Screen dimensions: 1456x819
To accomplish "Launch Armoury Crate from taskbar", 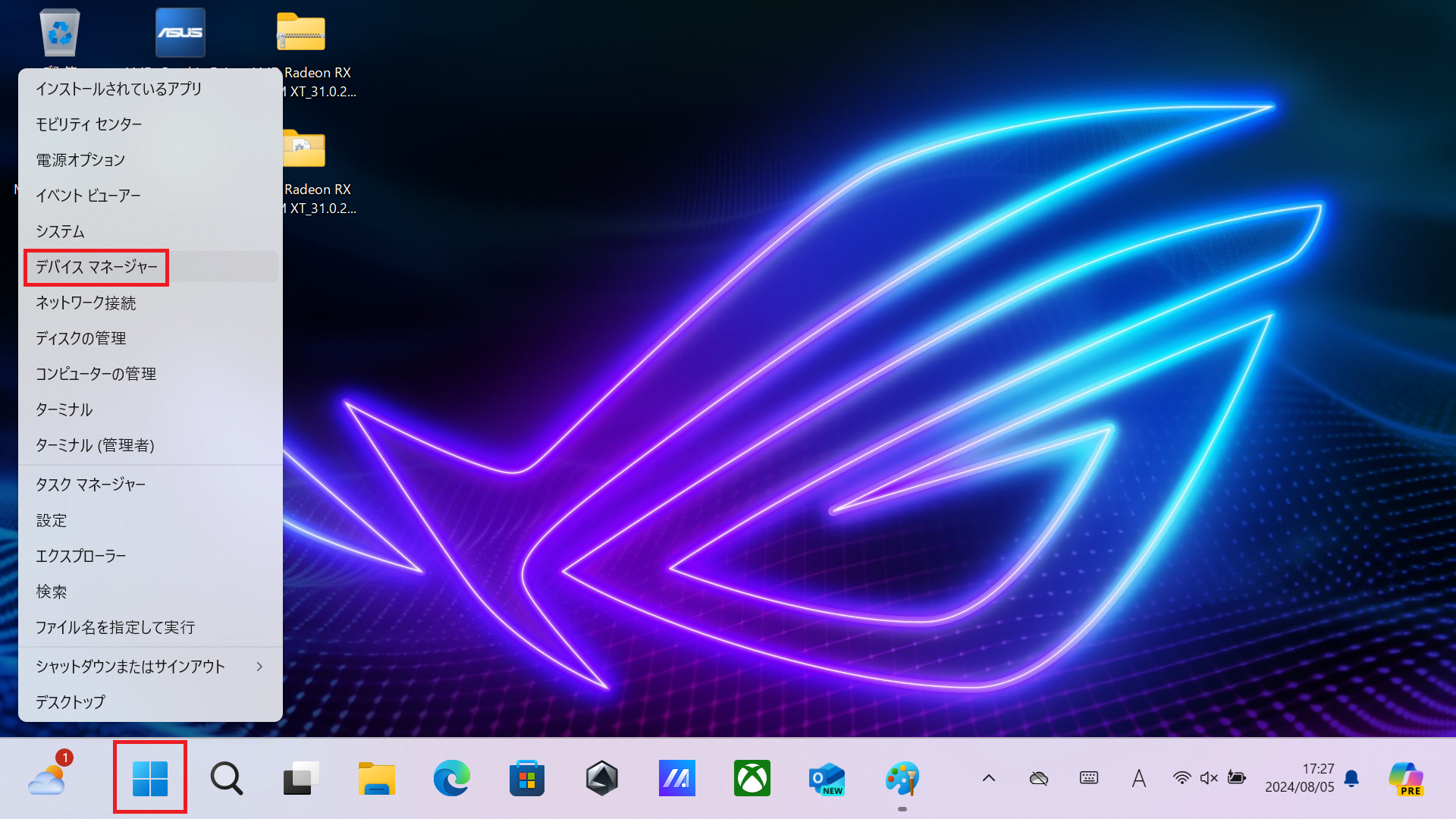I will pyautogui.click(x=602, y=778).
